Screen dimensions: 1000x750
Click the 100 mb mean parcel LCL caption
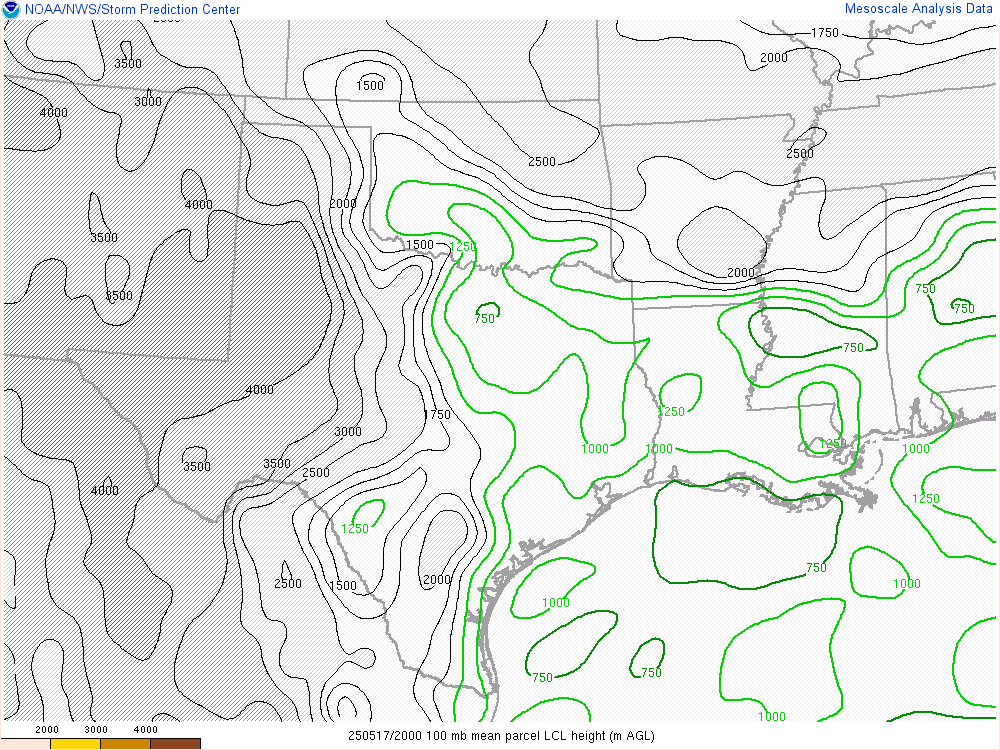(x=501, y=736)
